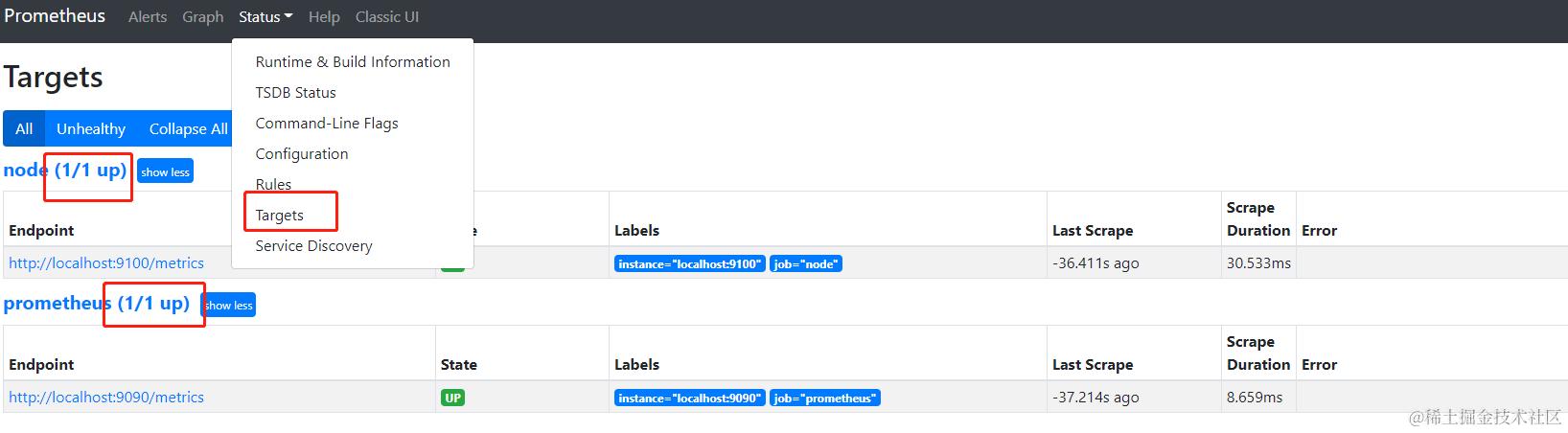Screen dimensions: 1568x433
Task: Collapse prometheus group with show less
Action: (x=229, y=305)
